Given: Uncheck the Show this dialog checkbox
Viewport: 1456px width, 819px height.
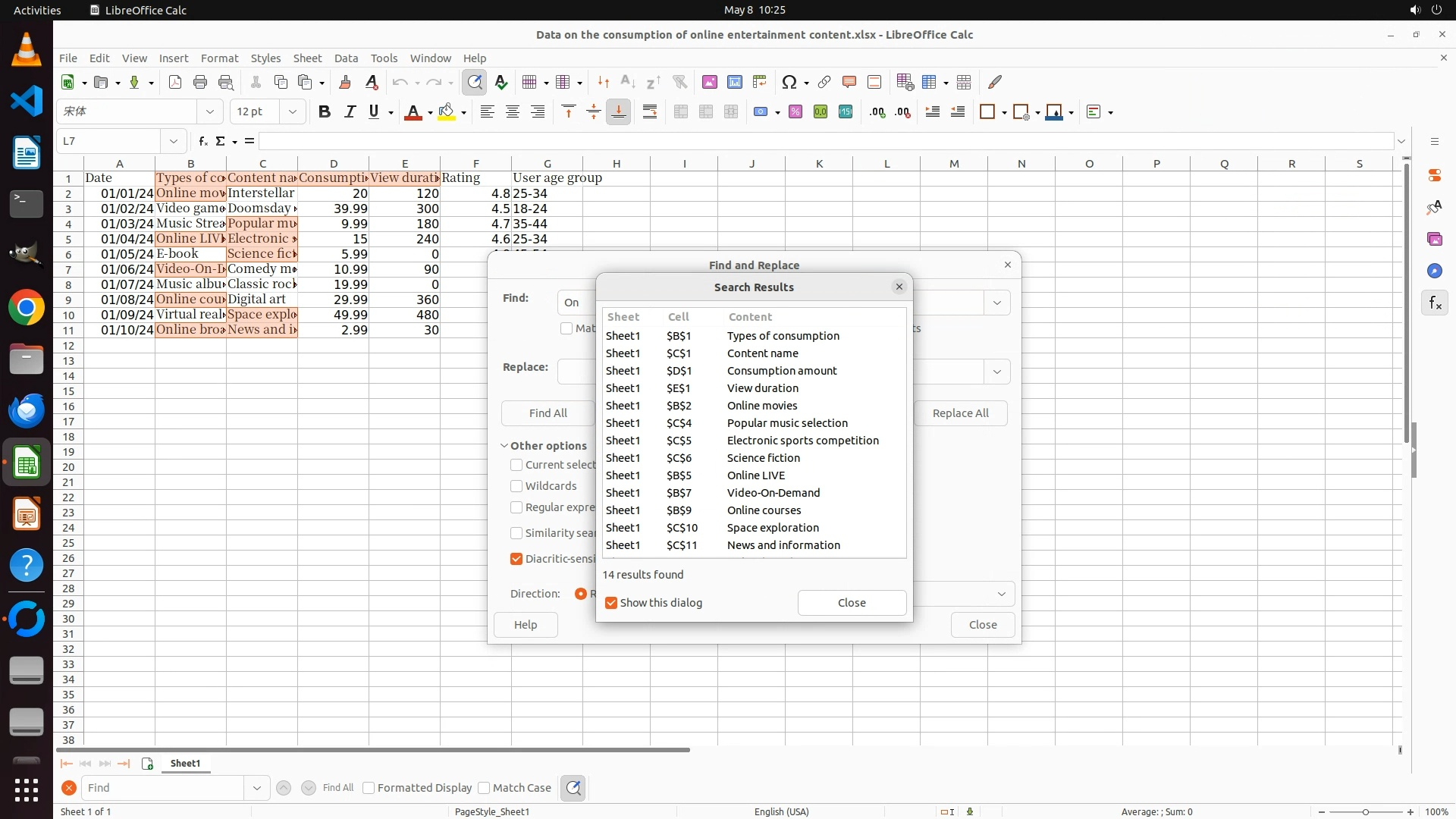Looking at the screenshot, I should (611, 603).
